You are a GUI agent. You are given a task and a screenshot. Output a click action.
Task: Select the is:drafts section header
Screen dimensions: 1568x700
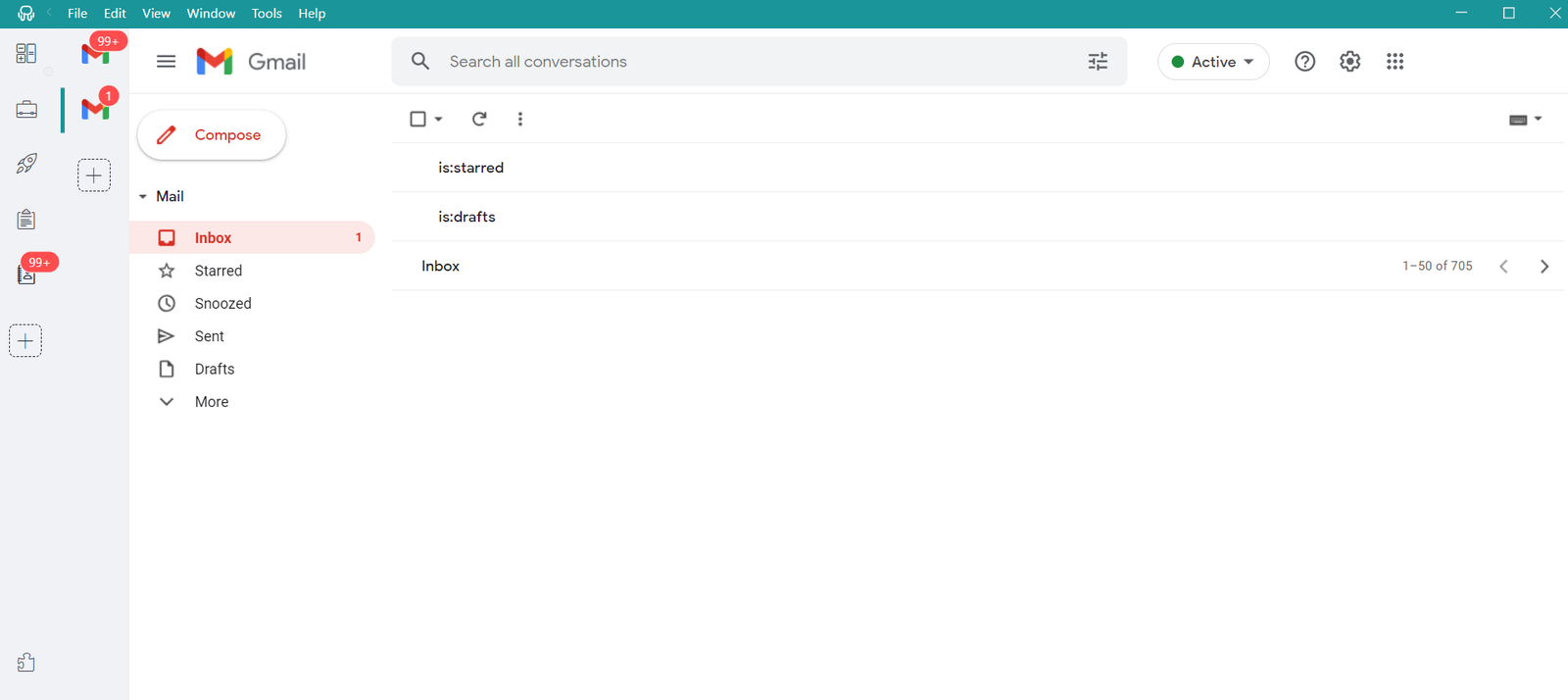coord(466,217)
